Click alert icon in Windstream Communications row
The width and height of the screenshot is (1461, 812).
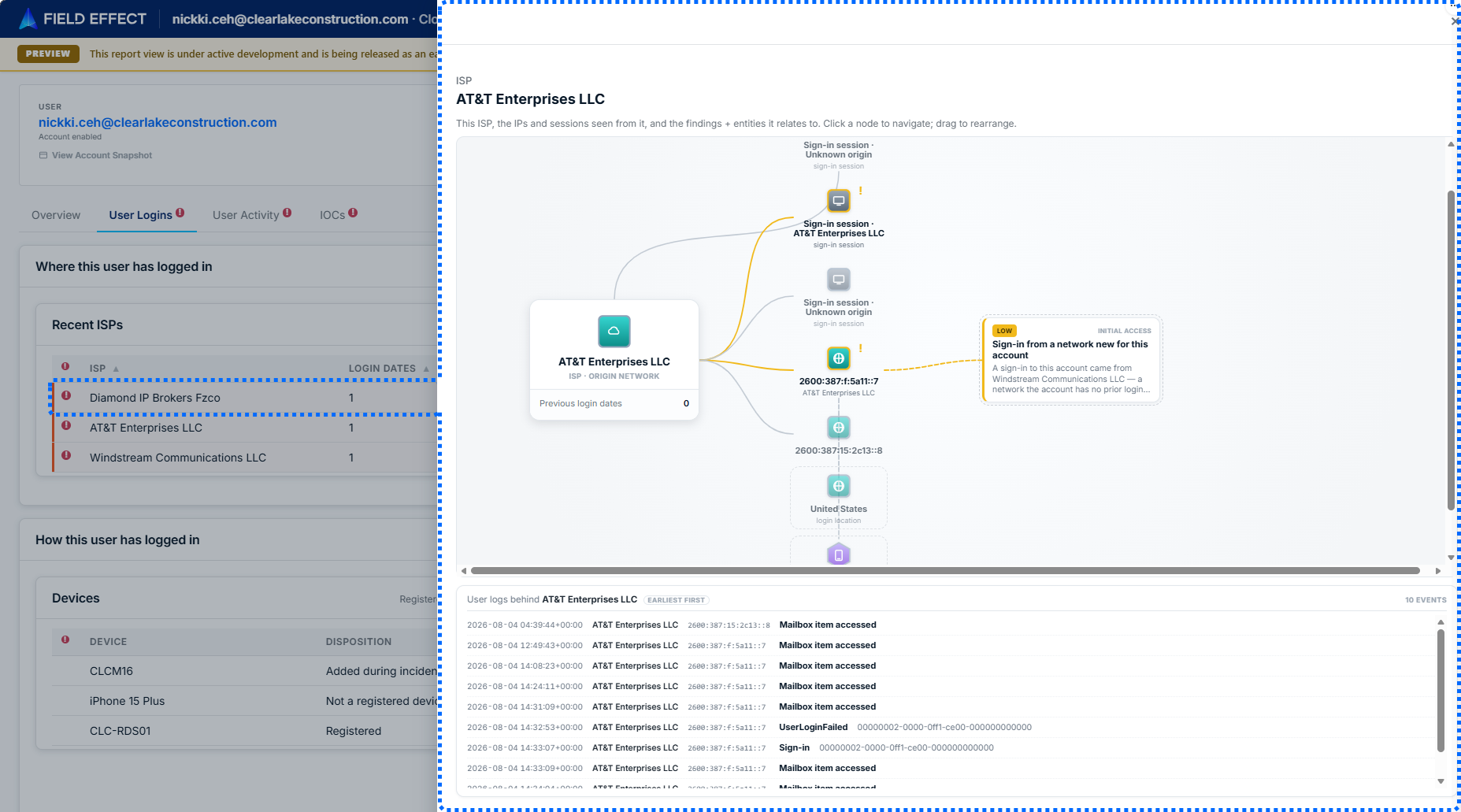click(66, 455)
